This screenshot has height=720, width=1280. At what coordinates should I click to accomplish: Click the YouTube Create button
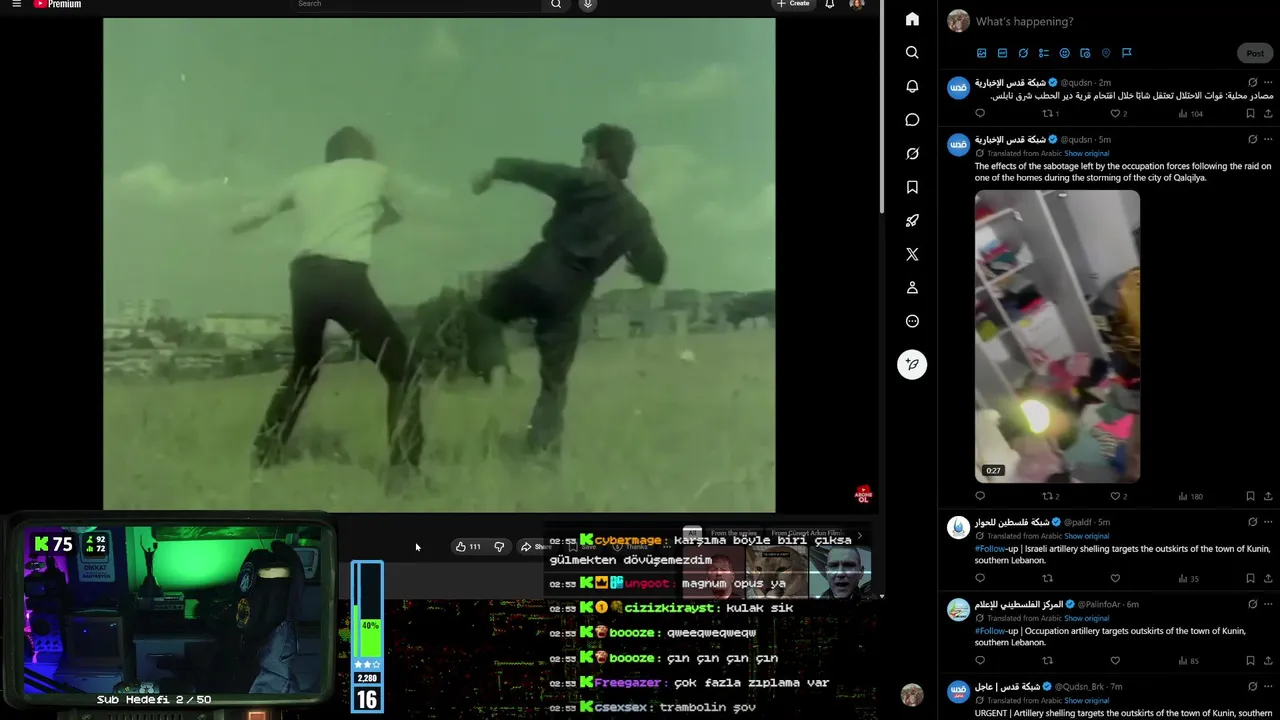(793, 4)
